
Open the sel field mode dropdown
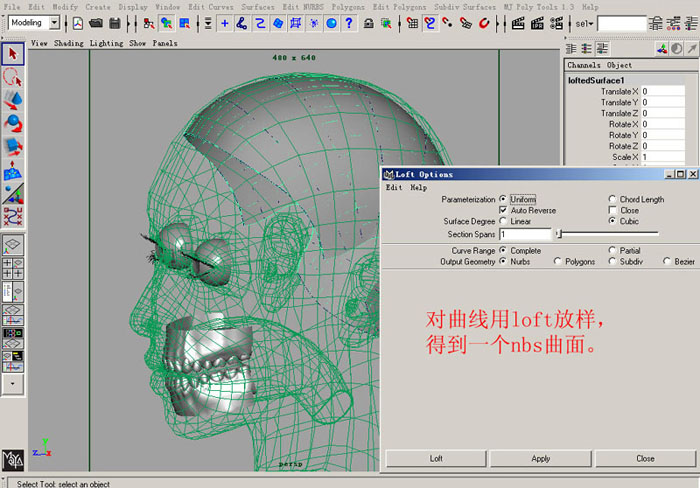[584, 24]
